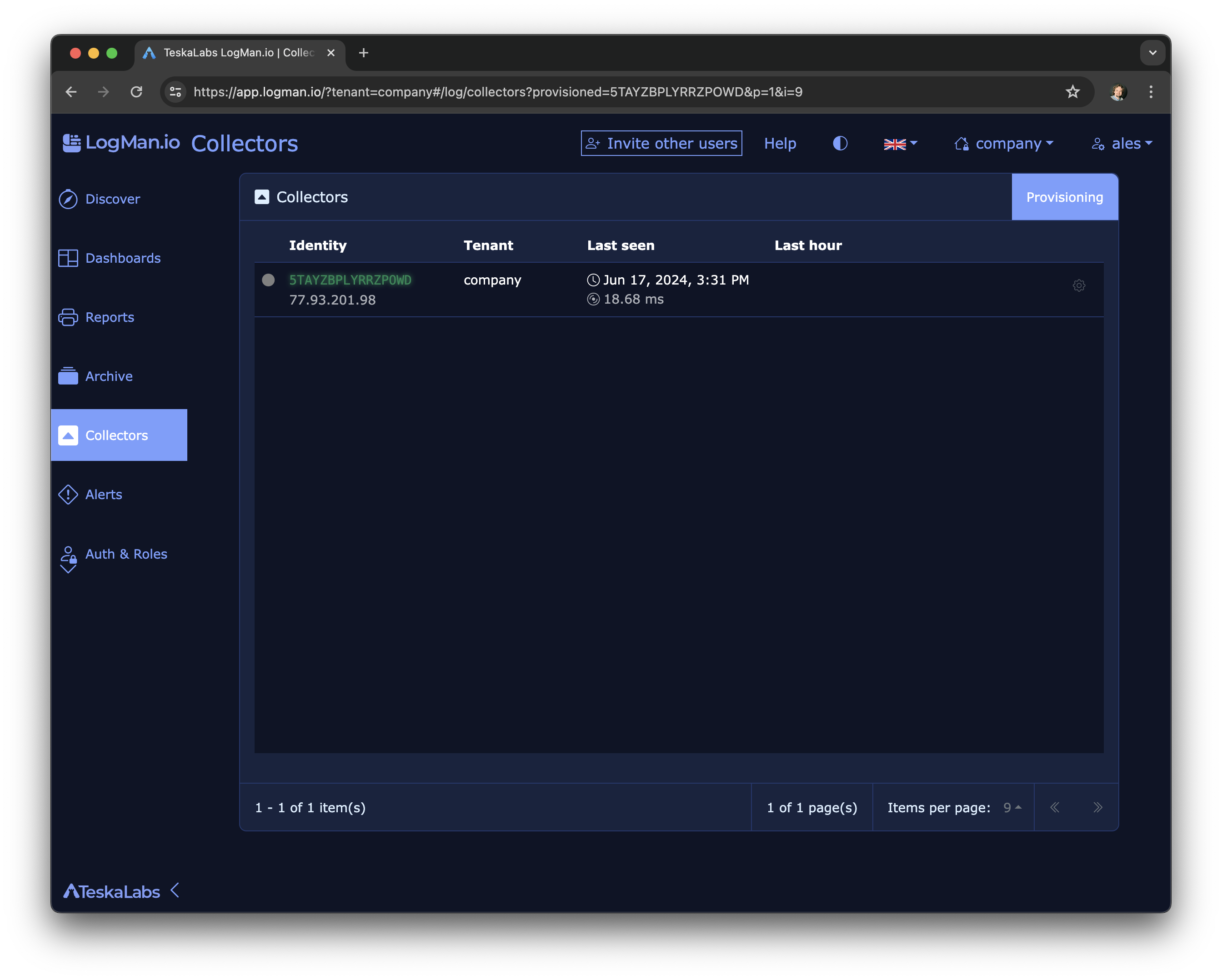Click the Reports printer icon

68,317
